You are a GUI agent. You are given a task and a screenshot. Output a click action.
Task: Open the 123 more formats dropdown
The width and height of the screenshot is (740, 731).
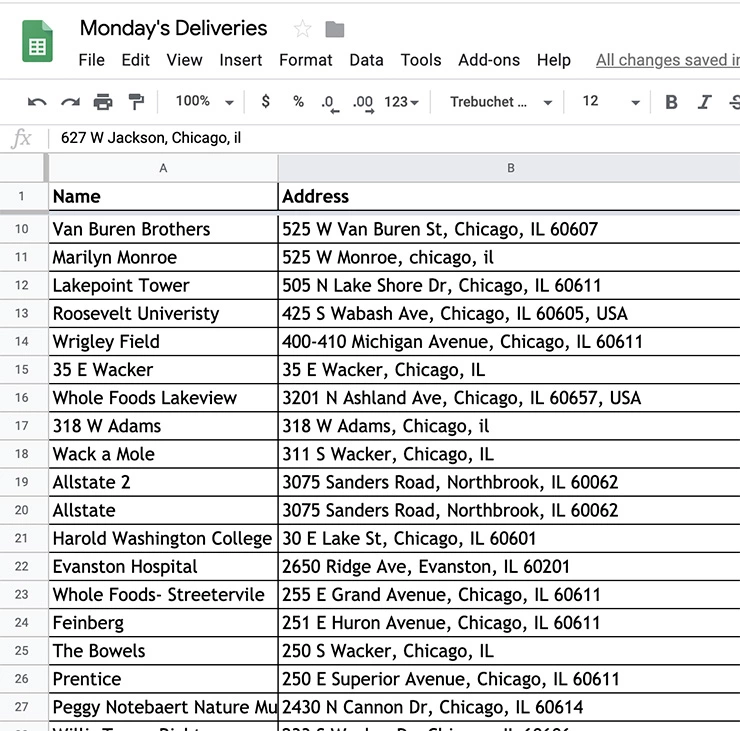coord(401,102)
